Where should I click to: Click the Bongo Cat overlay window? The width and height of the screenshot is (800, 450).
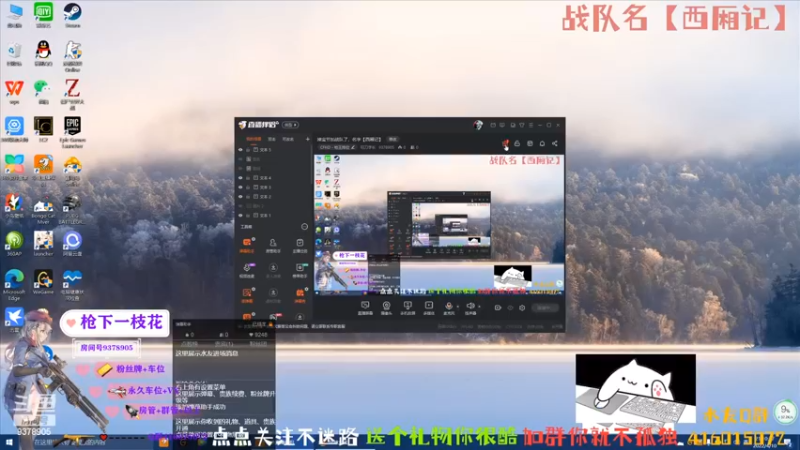pos(635,389)
